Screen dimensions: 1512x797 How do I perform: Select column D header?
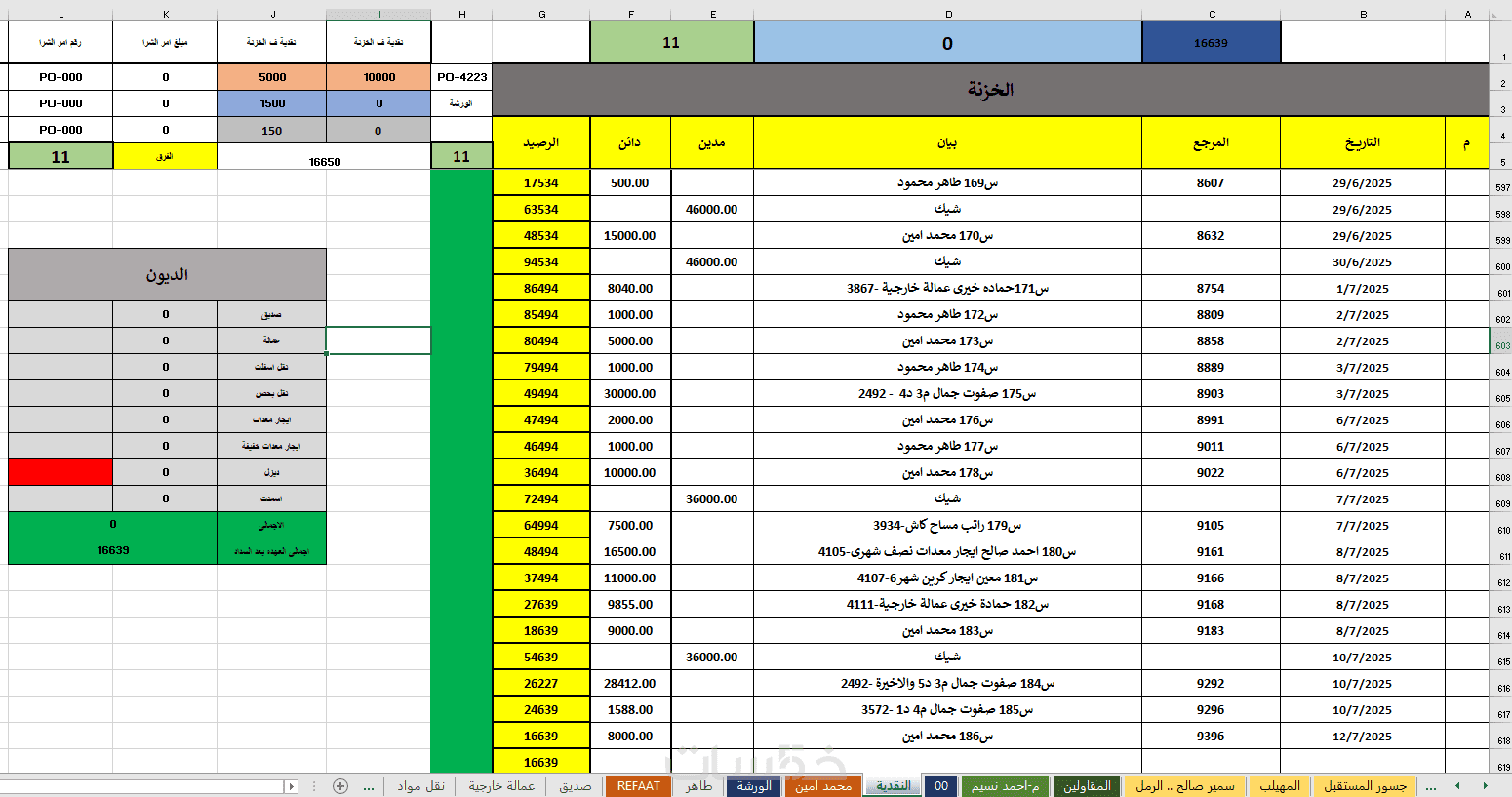coord(948,15)
